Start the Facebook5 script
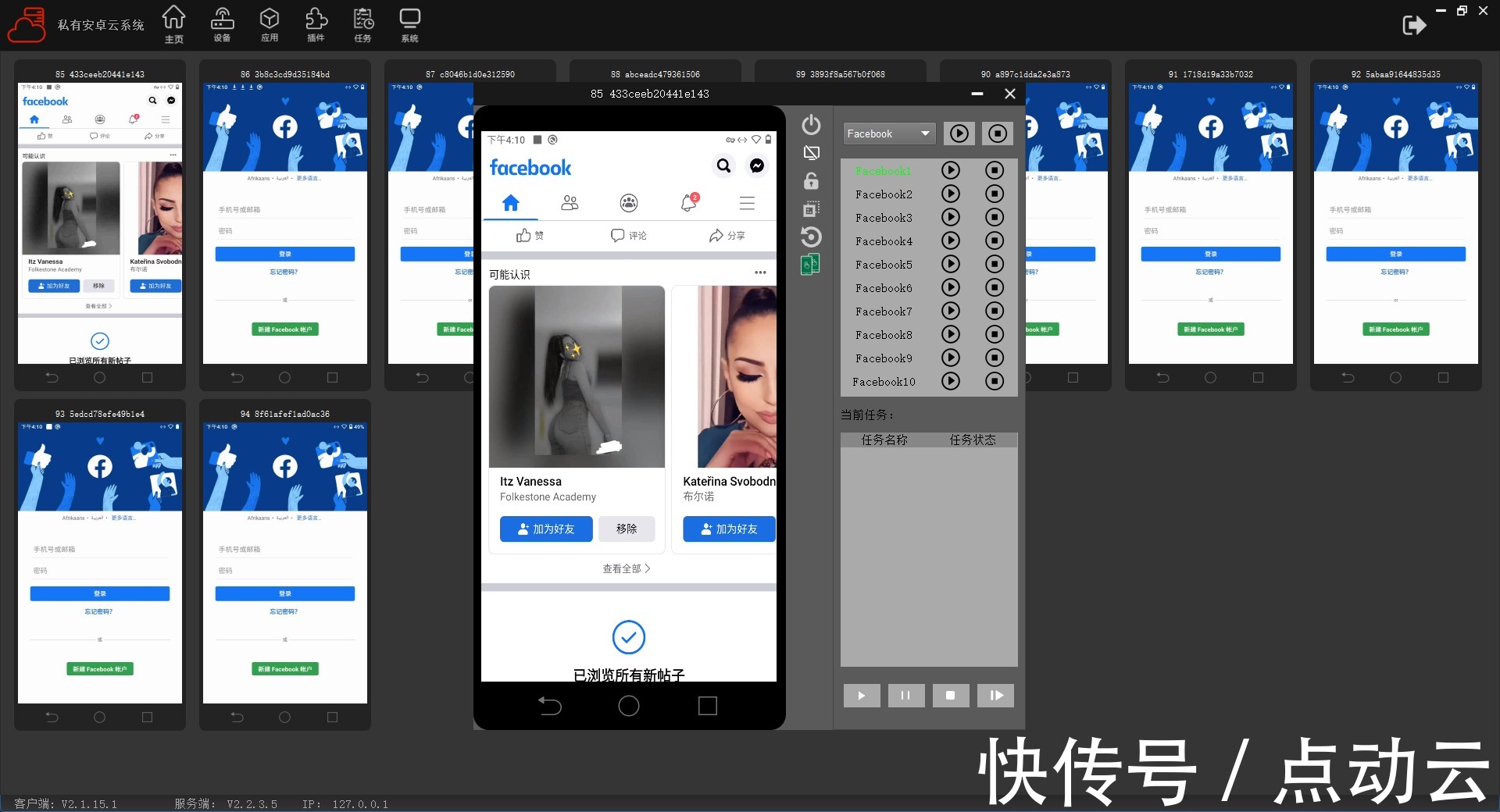Viewport: 1500px width, 812px height. click(950, 264)
